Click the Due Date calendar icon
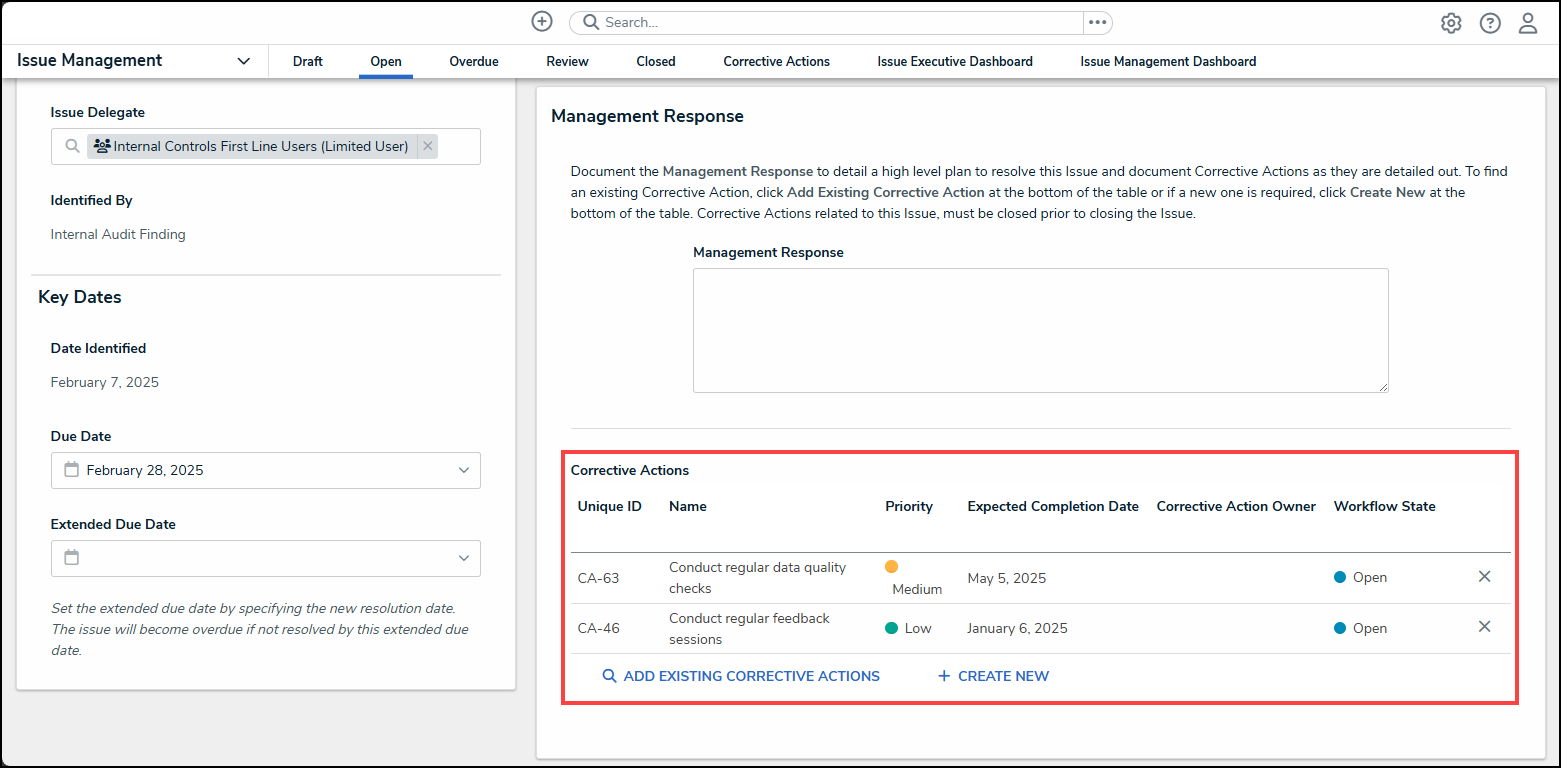Viewport: 1561px width, 768px height. click(71, 470)
